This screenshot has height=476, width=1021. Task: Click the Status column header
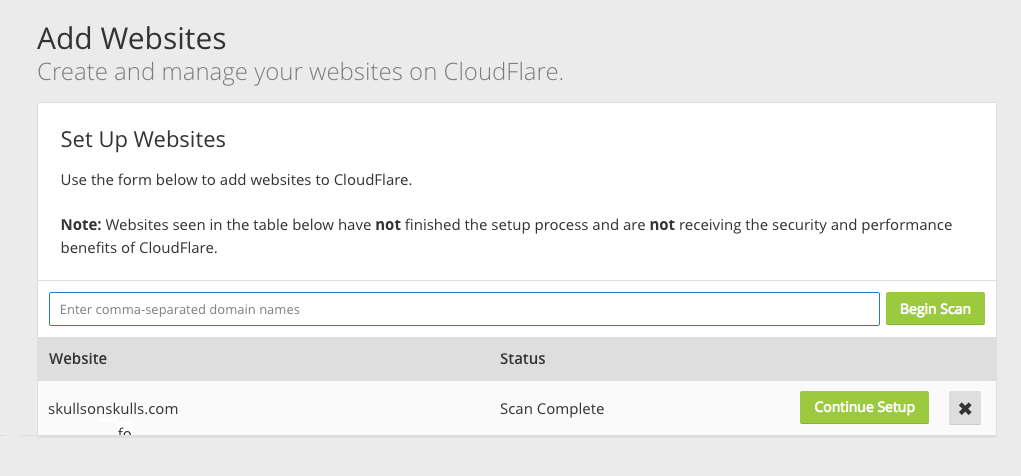coord(522,358)
